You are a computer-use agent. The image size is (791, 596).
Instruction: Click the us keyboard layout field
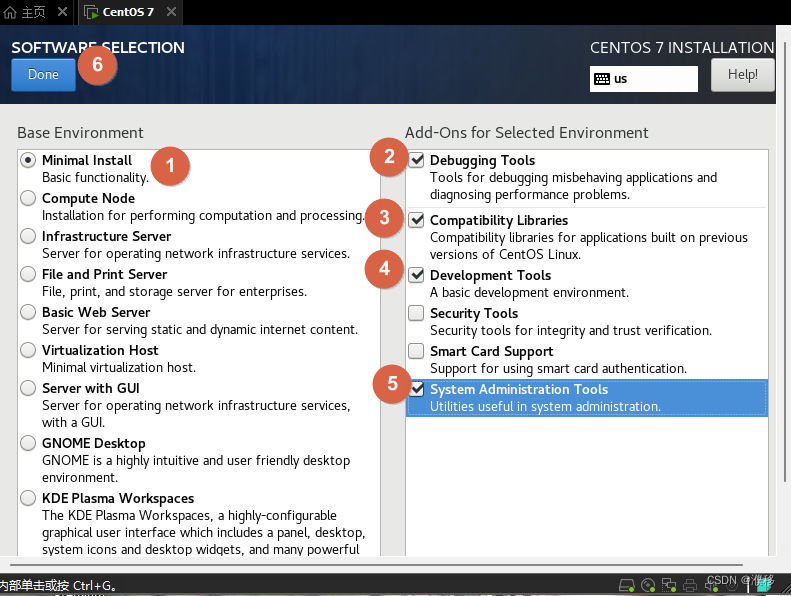(x=644, y=79)
